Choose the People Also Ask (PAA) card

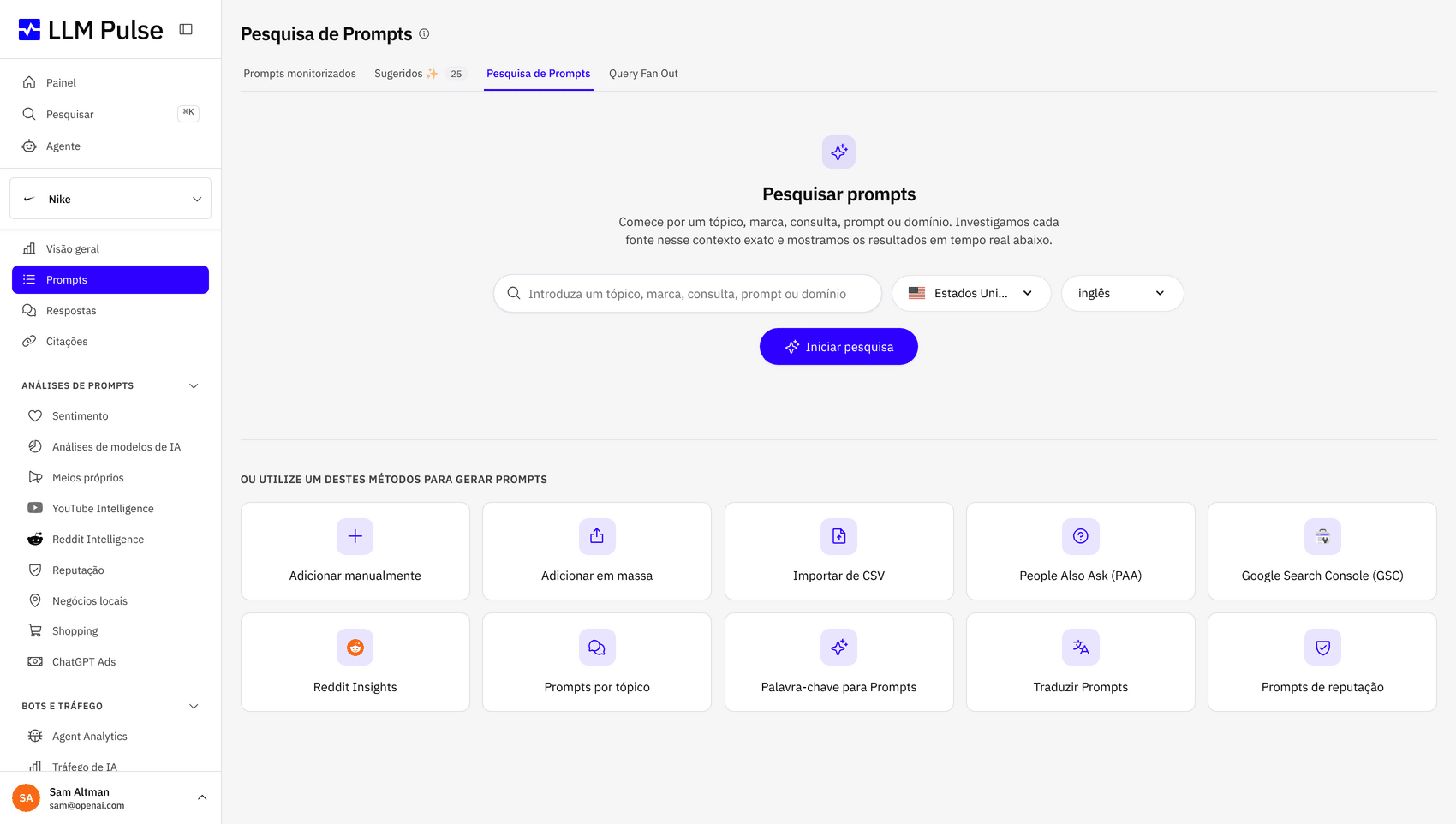[x=1081, y=551]
